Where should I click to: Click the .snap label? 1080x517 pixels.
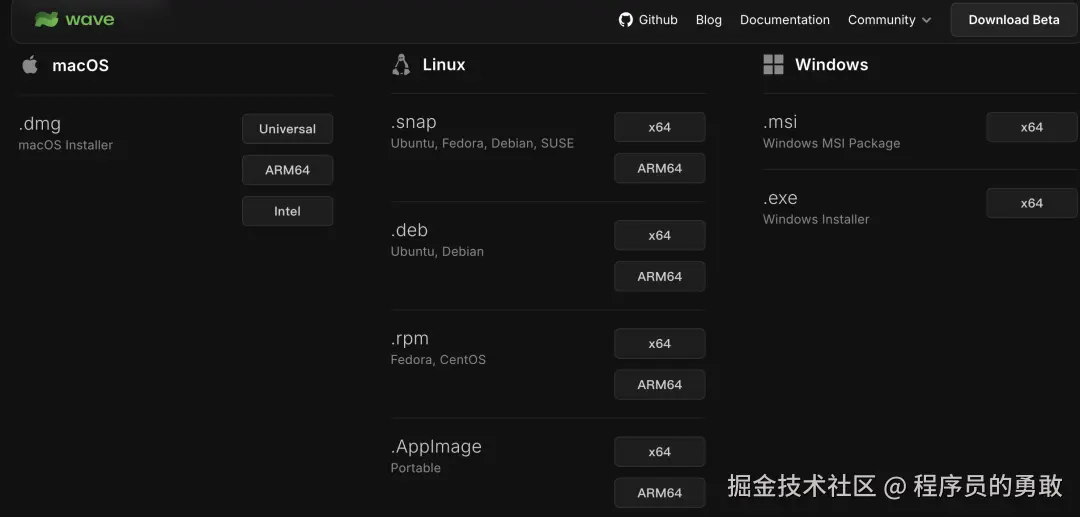point(413,123)
